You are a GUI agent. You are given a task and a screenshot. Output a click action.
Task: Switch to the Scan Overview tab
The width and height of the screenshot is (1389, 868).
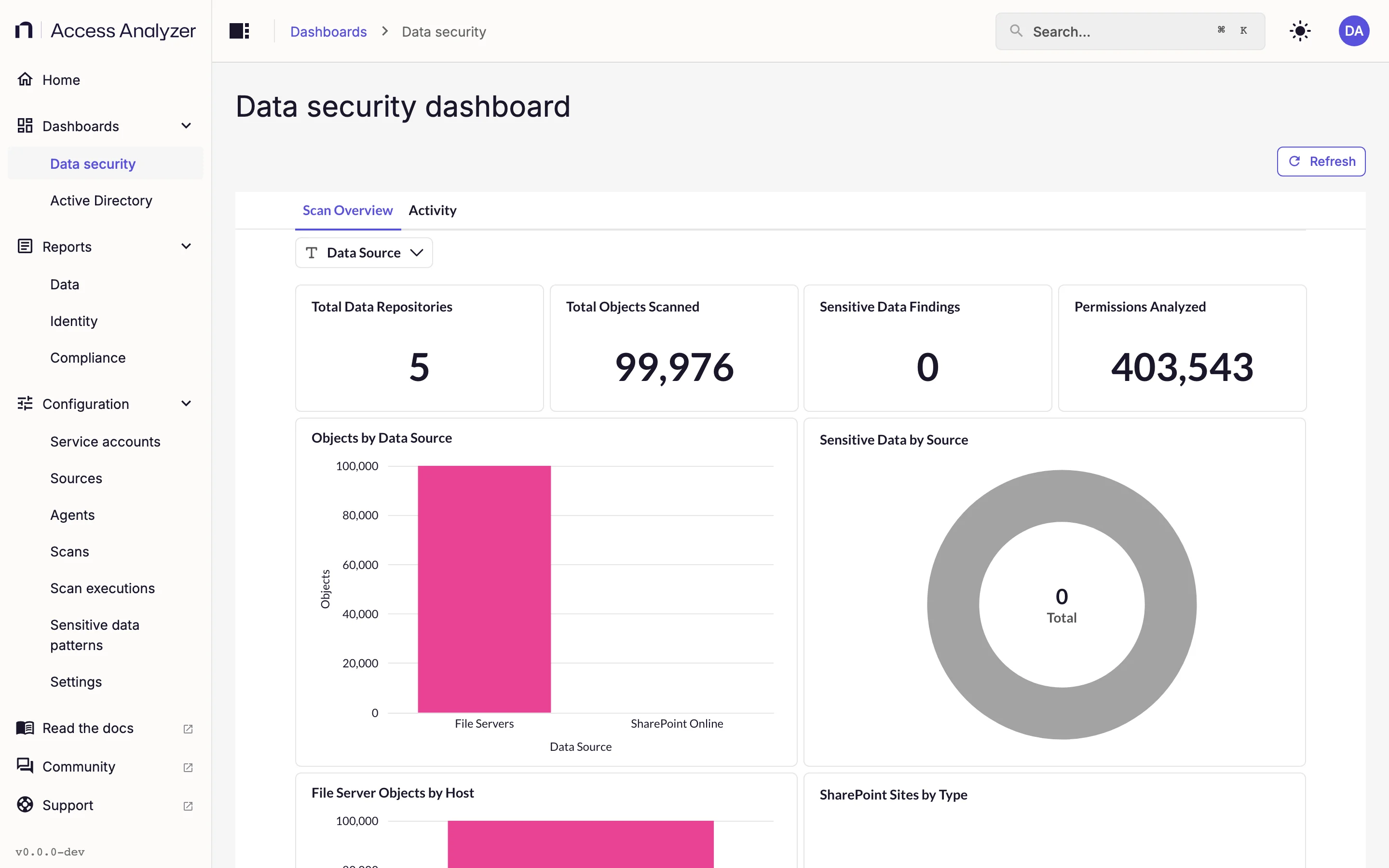[x=348, y=210]
